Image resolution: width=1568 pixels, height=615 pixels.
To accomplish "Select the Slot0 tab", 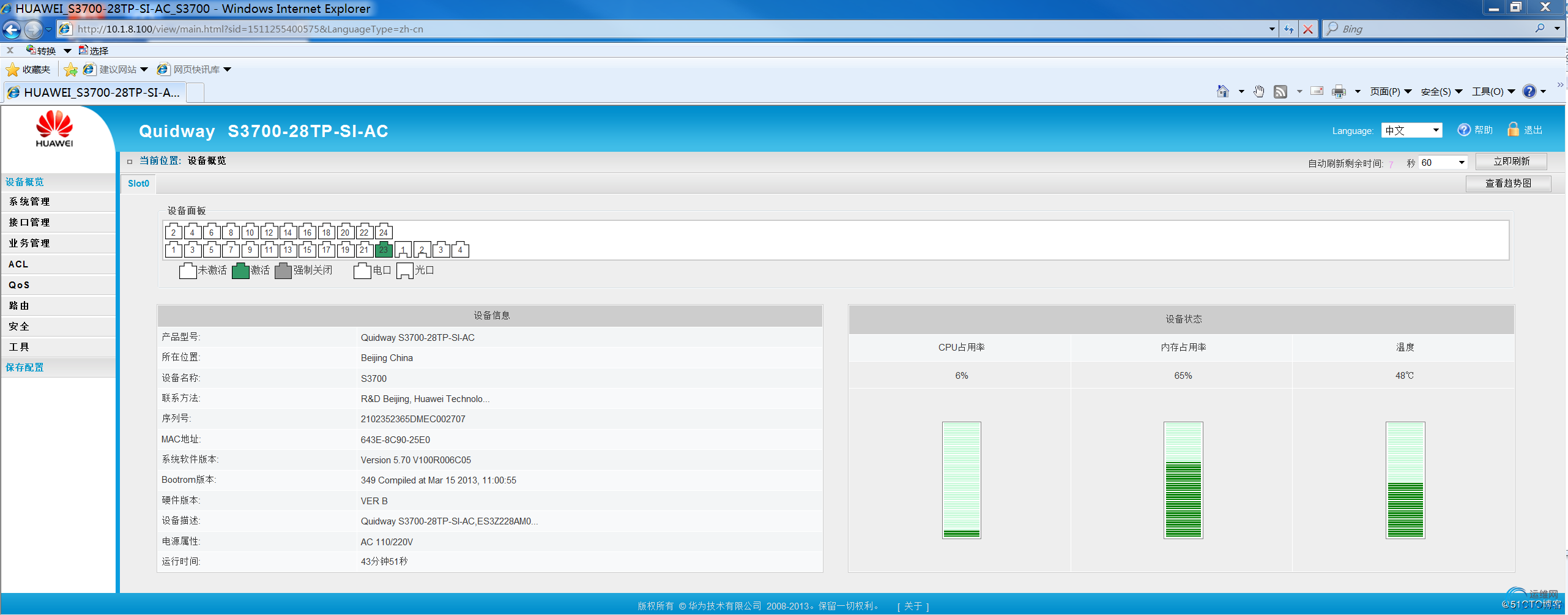I will pyautogui.click(x=138, y=184).
